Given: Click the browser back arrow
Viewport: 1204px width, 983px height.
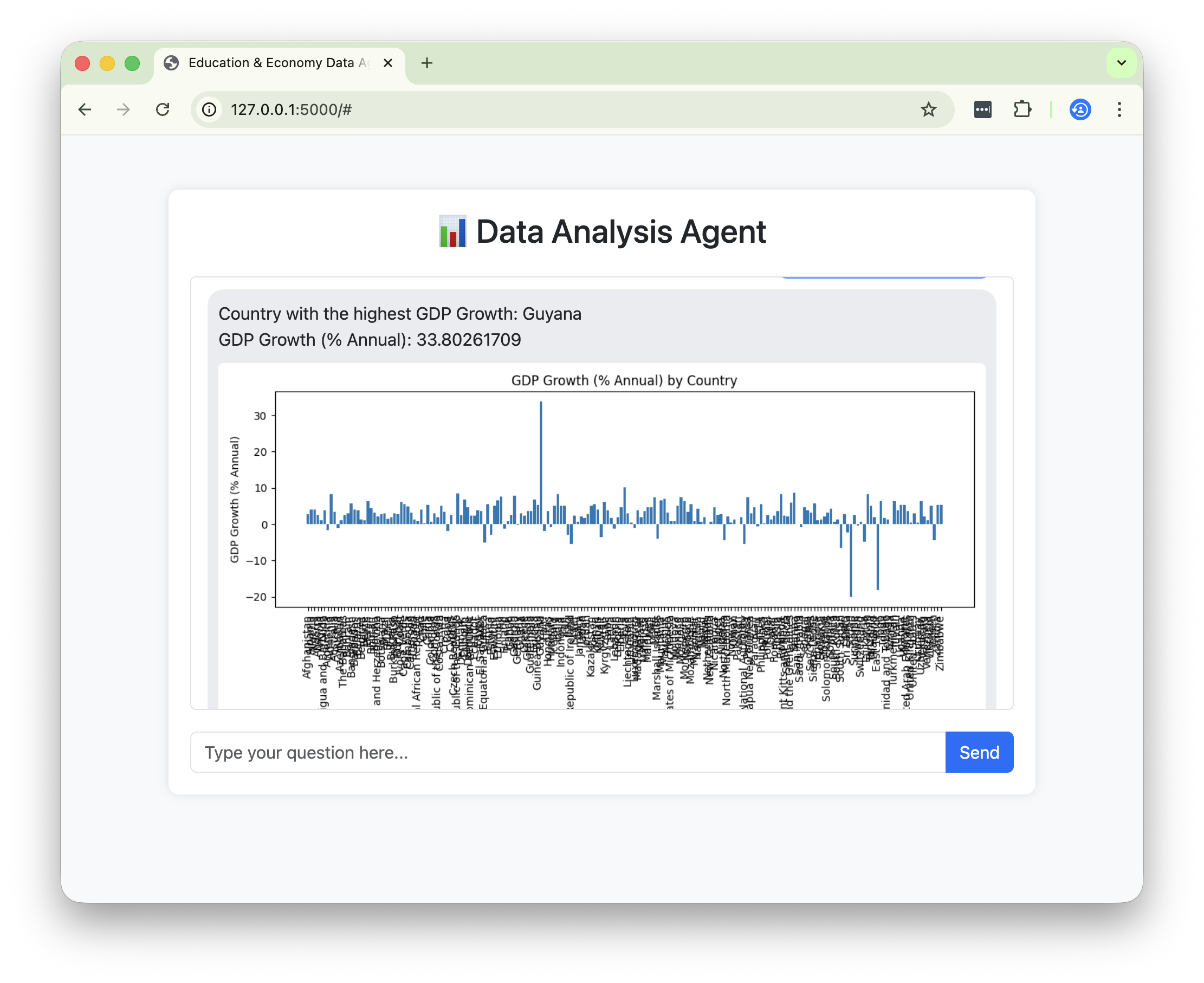Looking at the screenshot, I should pos(85,109).
